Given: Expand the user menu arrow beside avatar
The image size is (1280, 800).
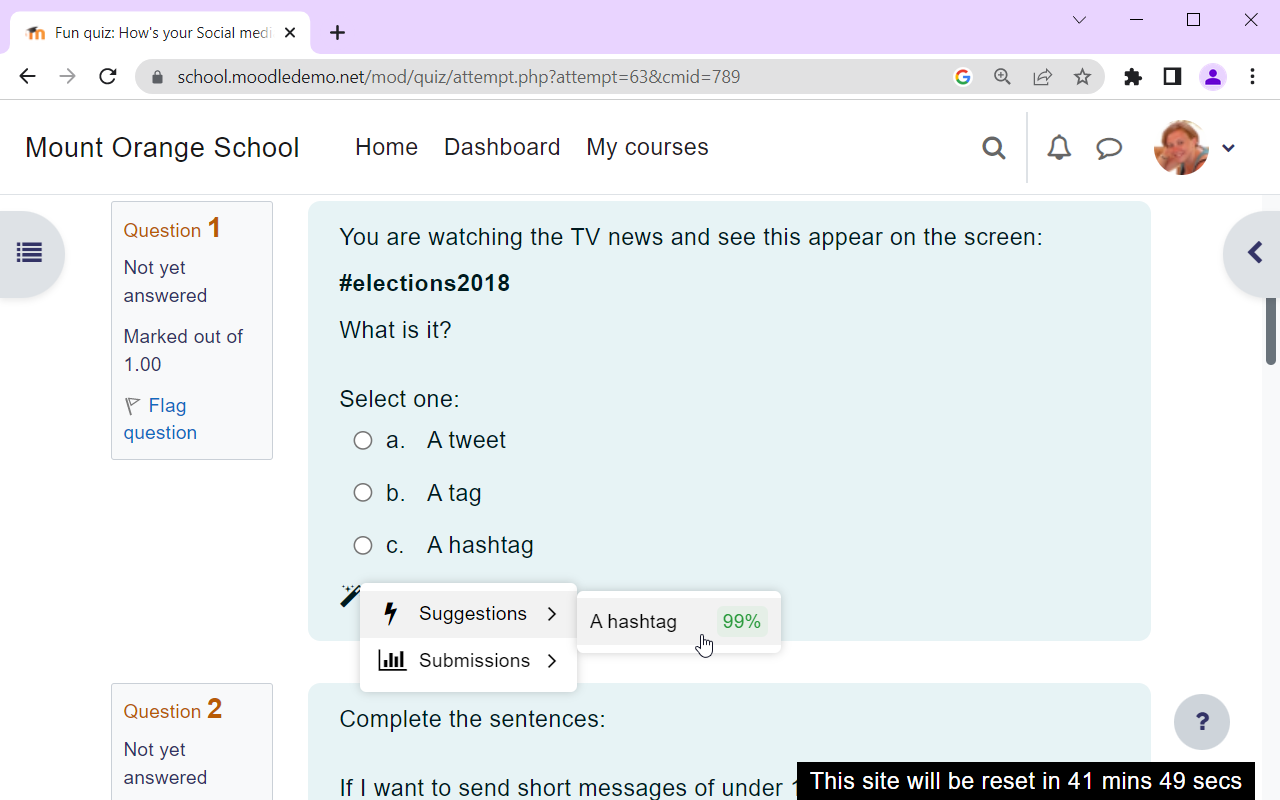Looking at the screenshot, I should [1229, 148].
